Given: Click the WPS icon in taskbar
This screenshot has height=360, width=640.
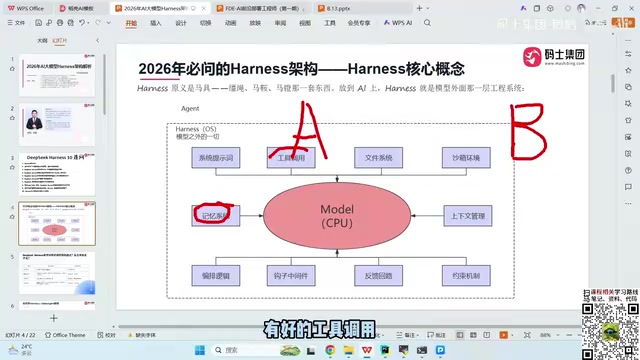Looking at the screenshot, I should pos(367,350).
